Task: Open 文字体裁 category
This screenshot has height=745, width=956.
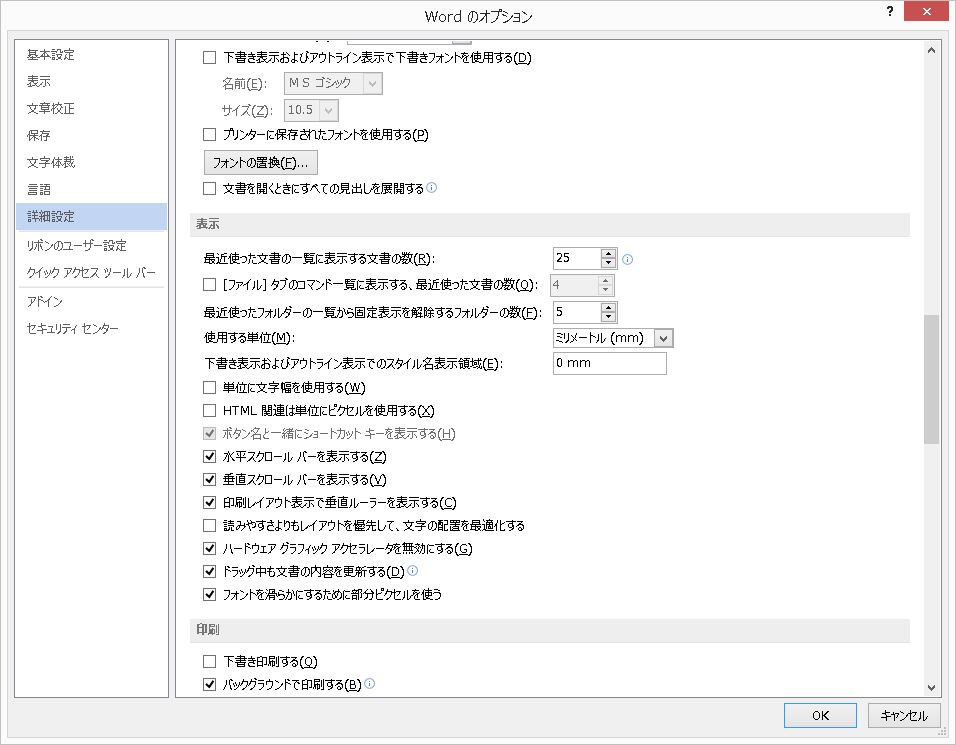Action: click(91, 162)
